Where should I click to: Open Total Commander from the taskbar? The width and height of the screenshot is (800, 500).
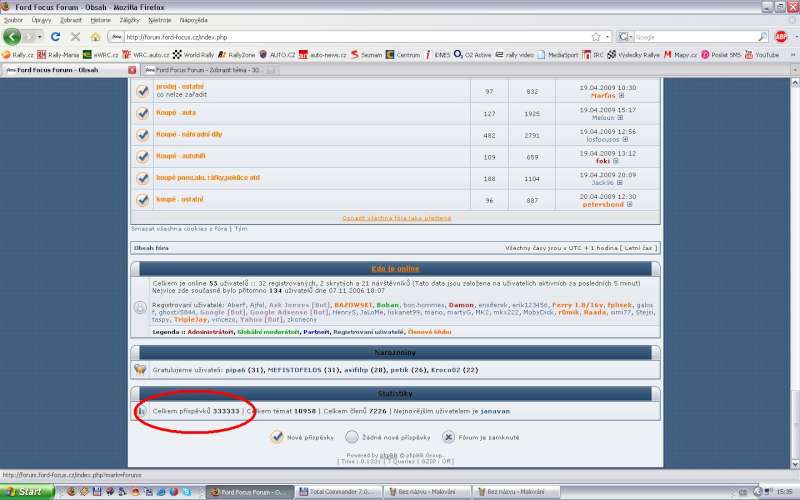point(340,492)
